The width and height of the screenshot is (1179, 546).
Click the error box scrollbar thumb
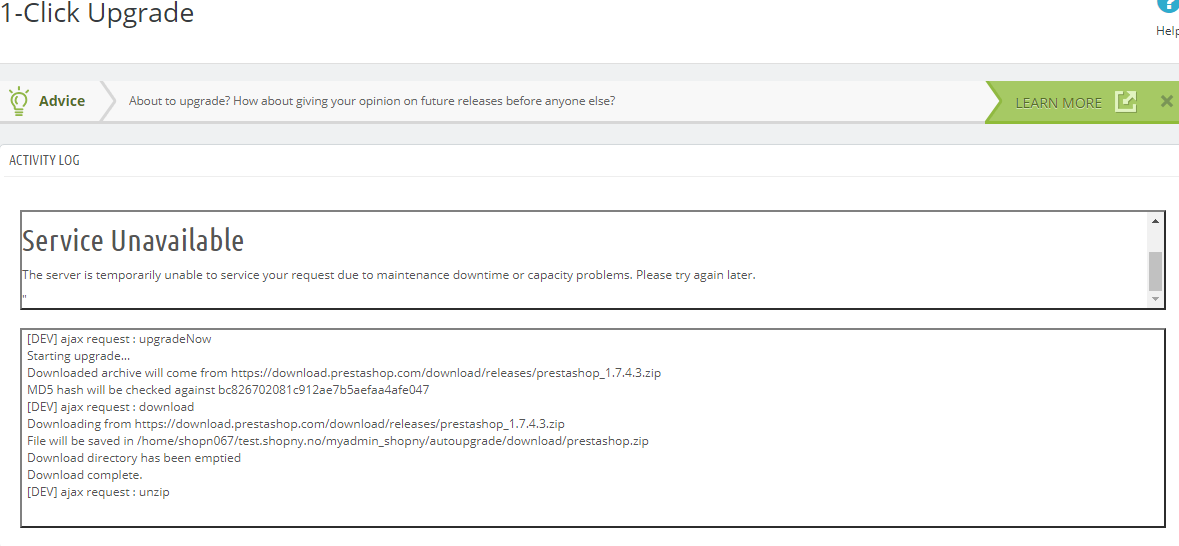click(1155, 270)
